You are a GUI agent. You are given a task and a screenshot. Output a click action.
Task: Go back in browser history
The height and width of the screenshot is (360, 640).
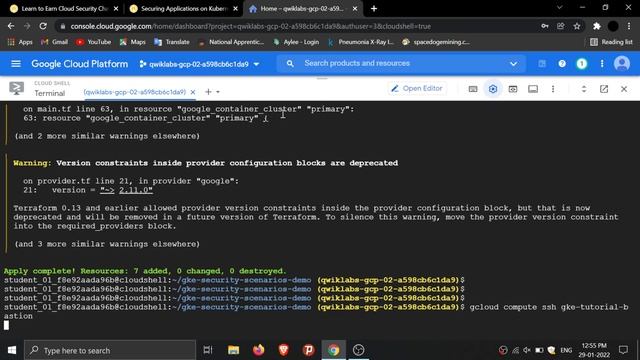(11, 26)
